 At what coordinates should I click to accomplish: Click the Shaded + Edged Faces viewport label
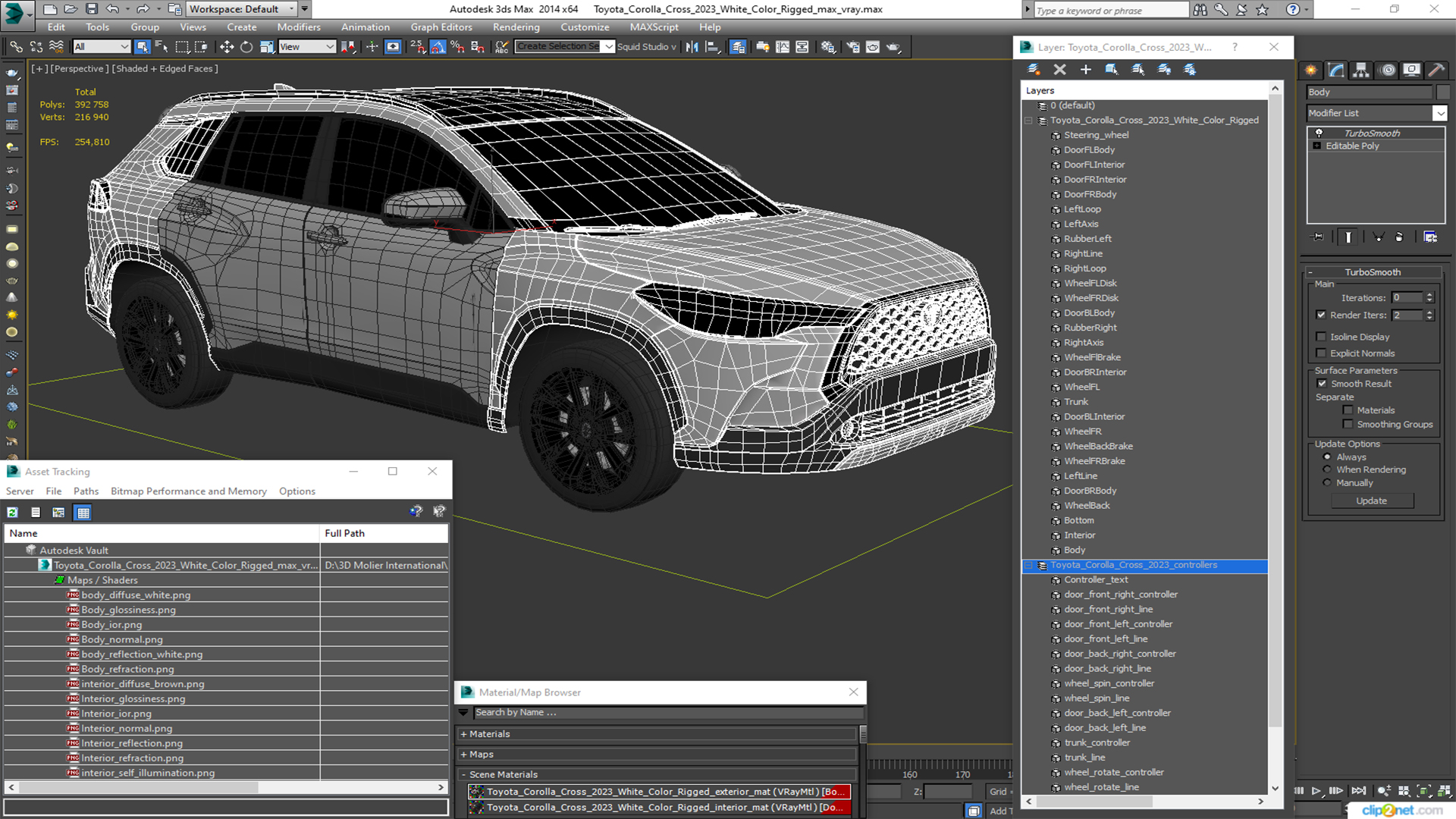(x=165, y=68)
